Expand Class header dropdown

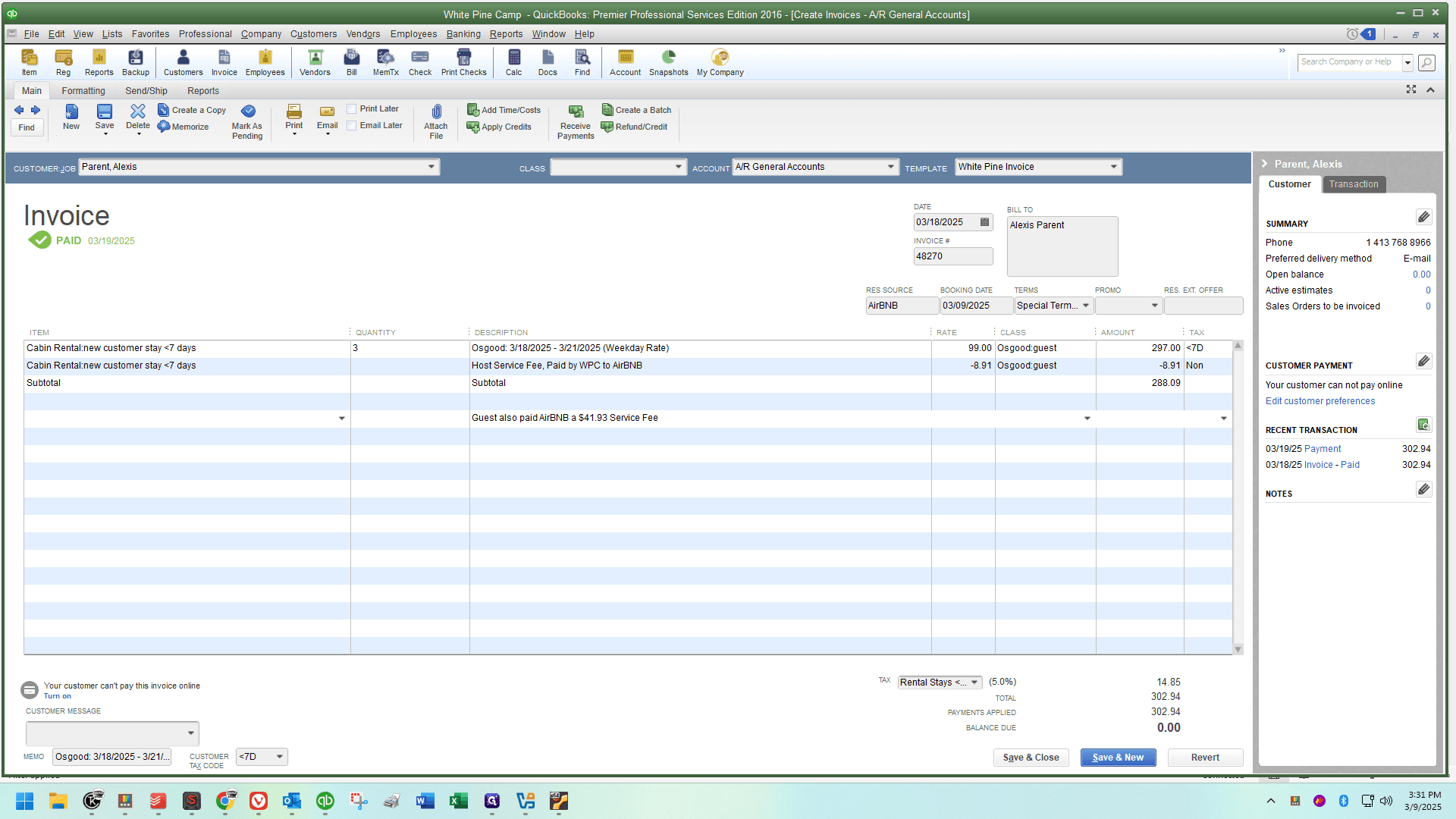point(679,167)
